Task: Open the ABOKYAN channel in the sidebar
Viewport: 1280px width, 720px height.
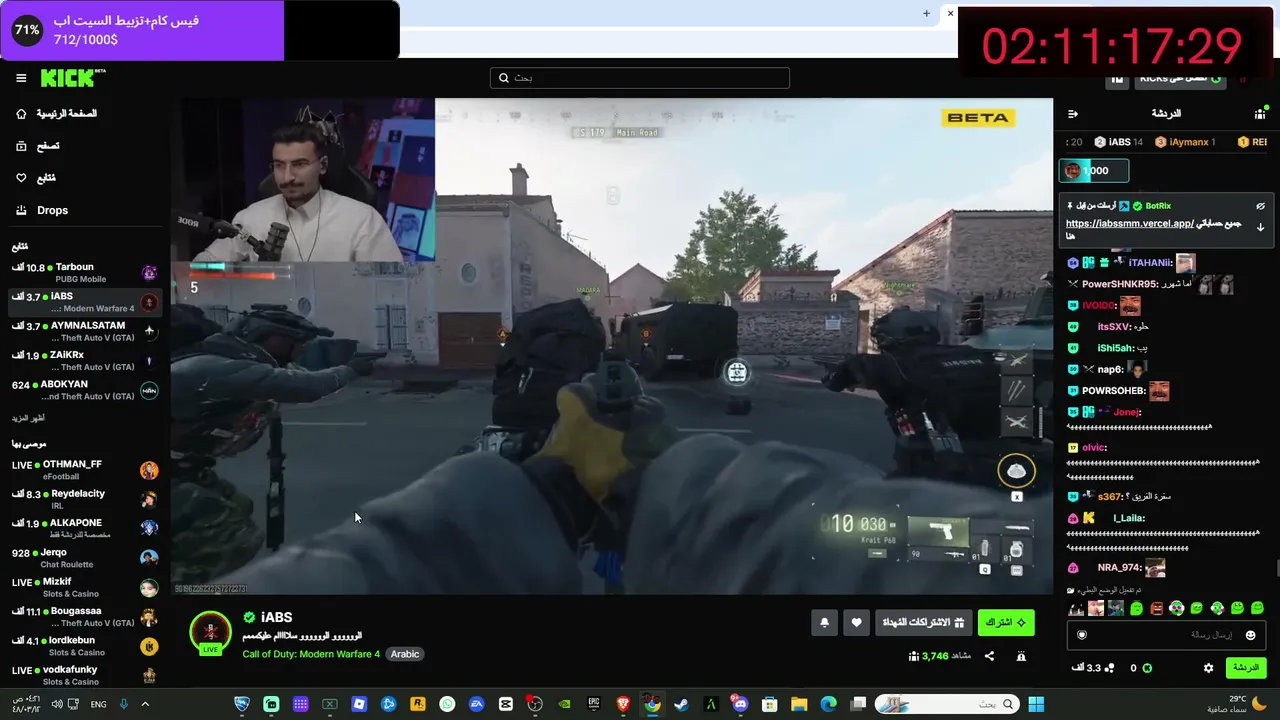Action: point(85,390)
